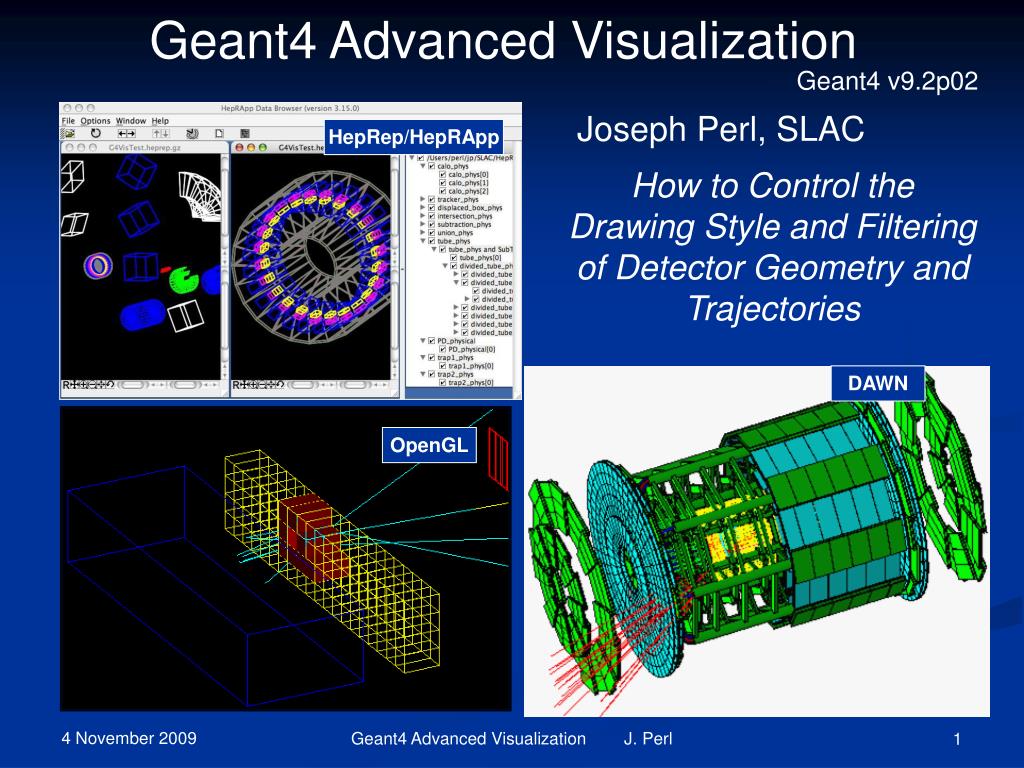The height and width of the screenshot is (768, 1024).
Task: Toggle the intersection_phys checkbox
Action: click(x=432, y=216)
